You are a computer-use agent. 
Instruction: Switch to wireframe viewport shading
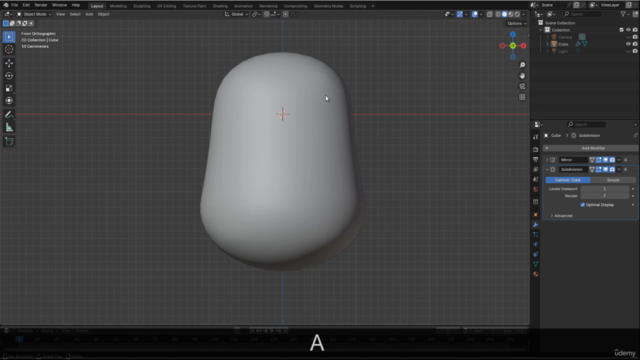click(x=498, y=14)
